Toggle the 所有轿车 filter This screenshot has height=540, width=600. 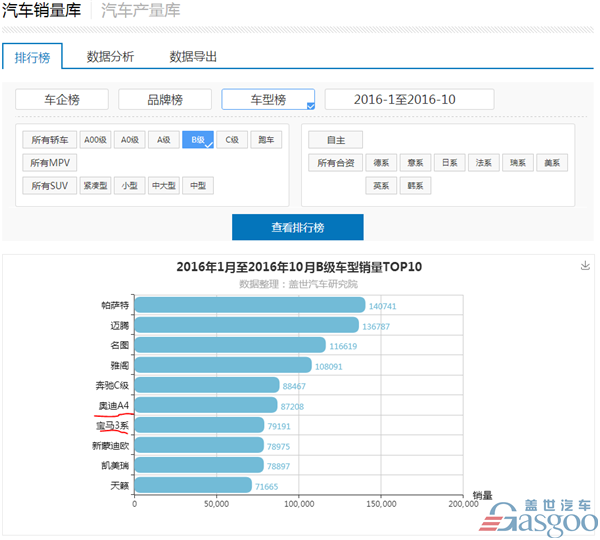coord(50,140)
